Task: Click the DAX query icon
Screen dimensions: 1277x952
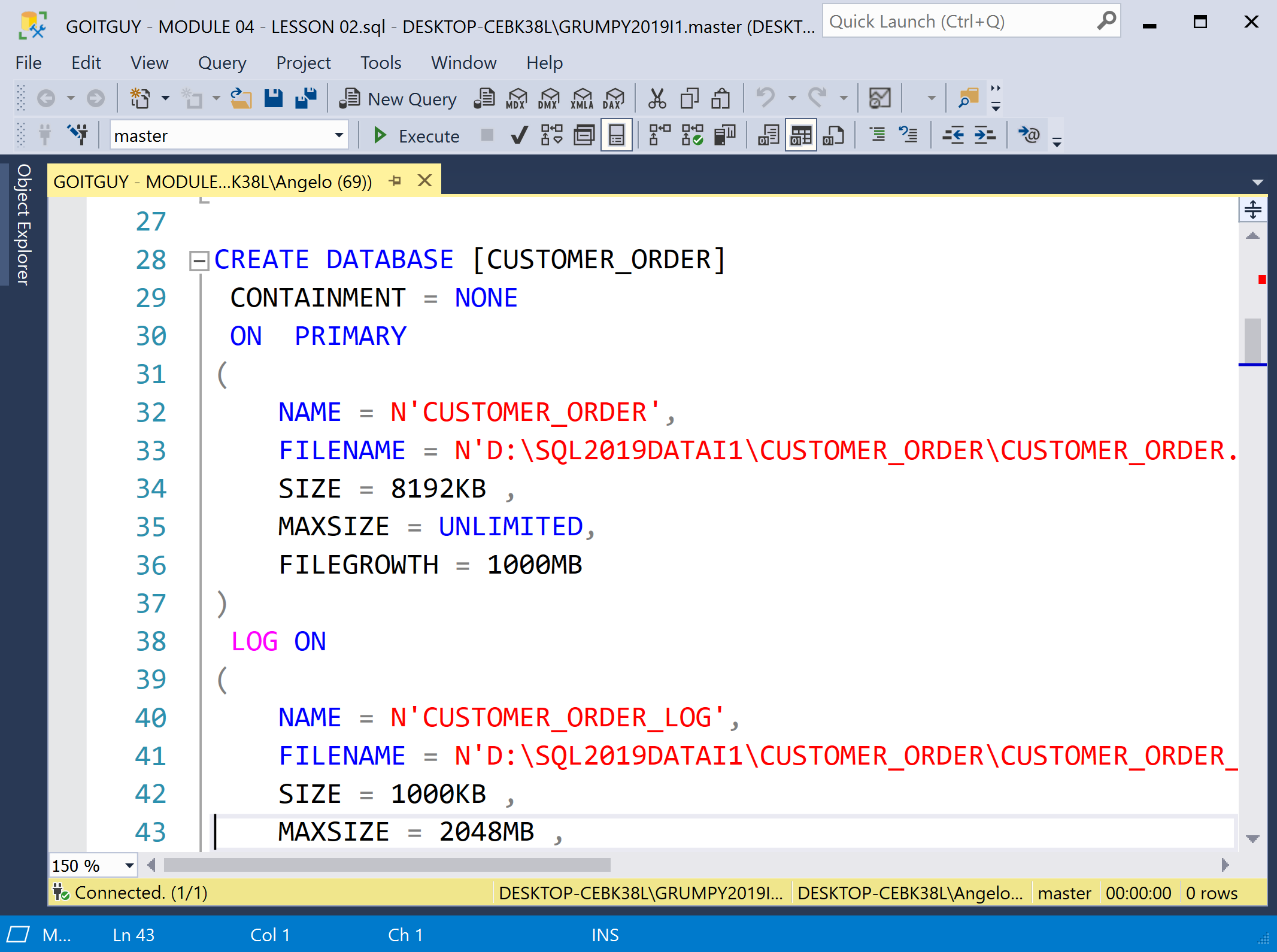Action: pyautogui.click(x=614, y=98)
